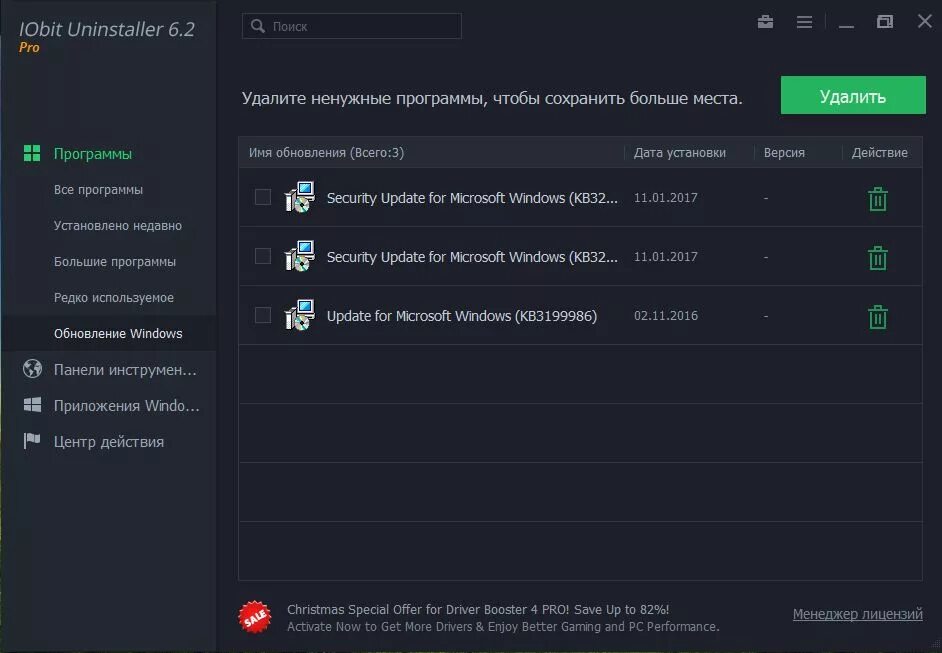Click the green Программы grid icon

coord(32,153)
